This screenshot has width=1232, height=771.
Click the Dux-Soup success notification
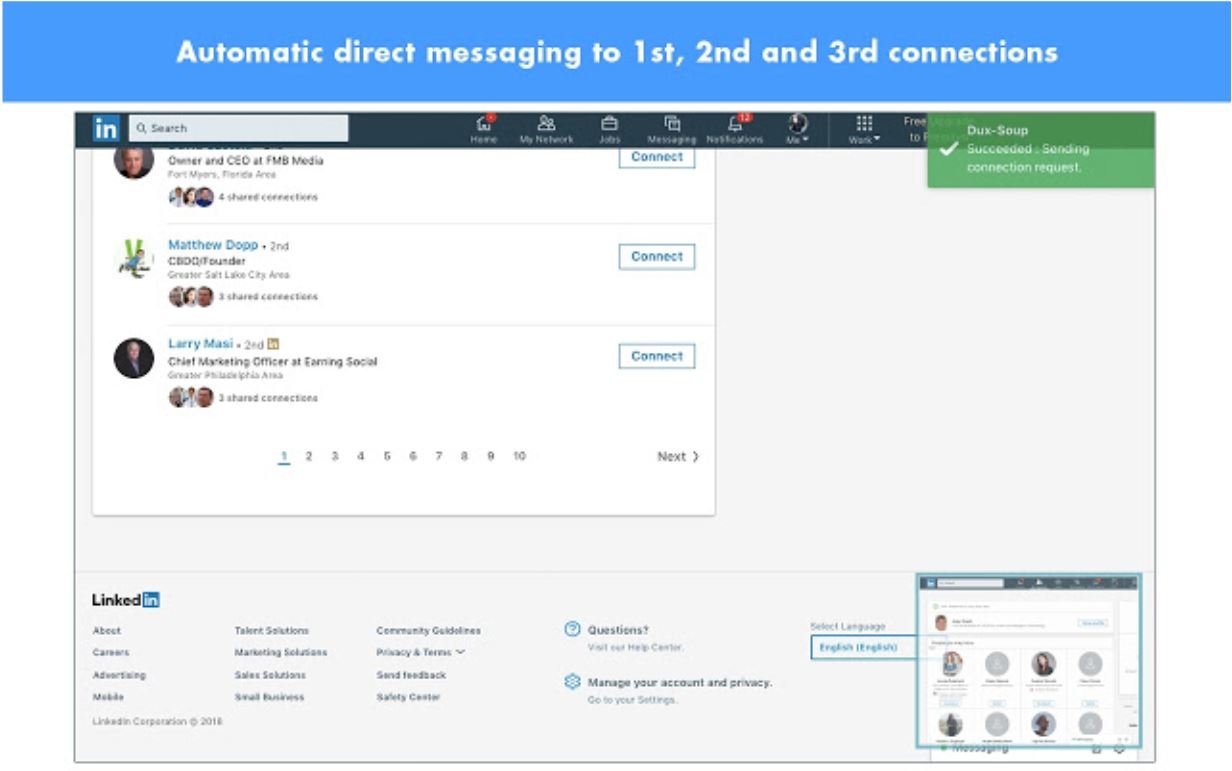click(1041, 150)
